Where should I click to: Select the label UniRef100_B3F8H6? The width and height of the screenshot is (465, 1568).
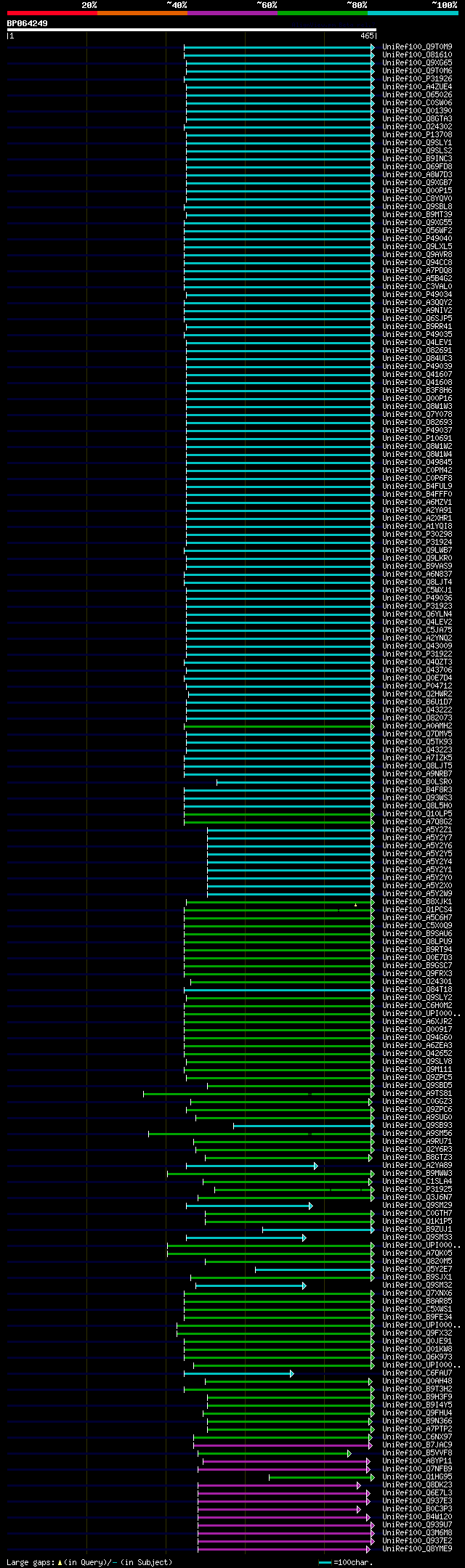click(417, 390)
